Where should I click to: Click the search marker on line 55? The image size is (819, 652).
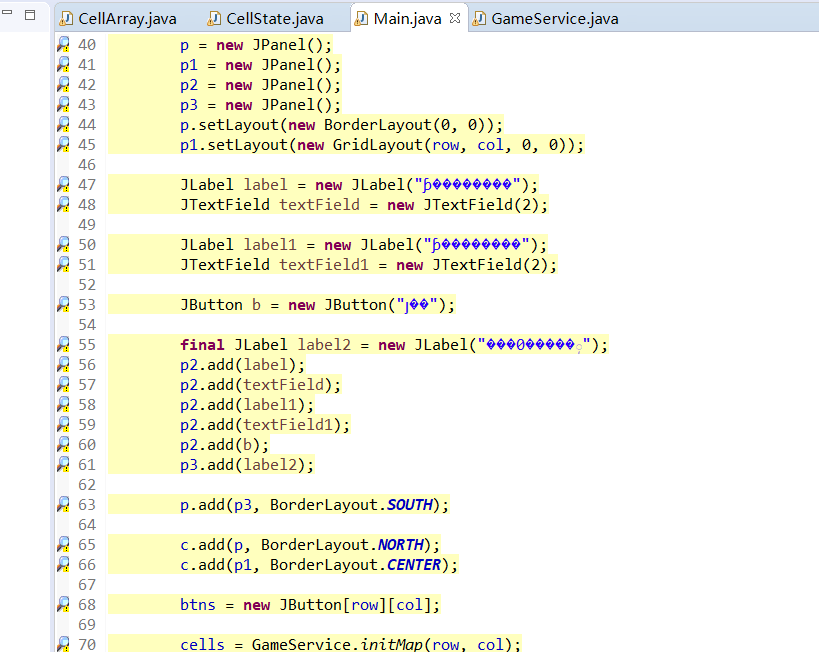point(63,344)
